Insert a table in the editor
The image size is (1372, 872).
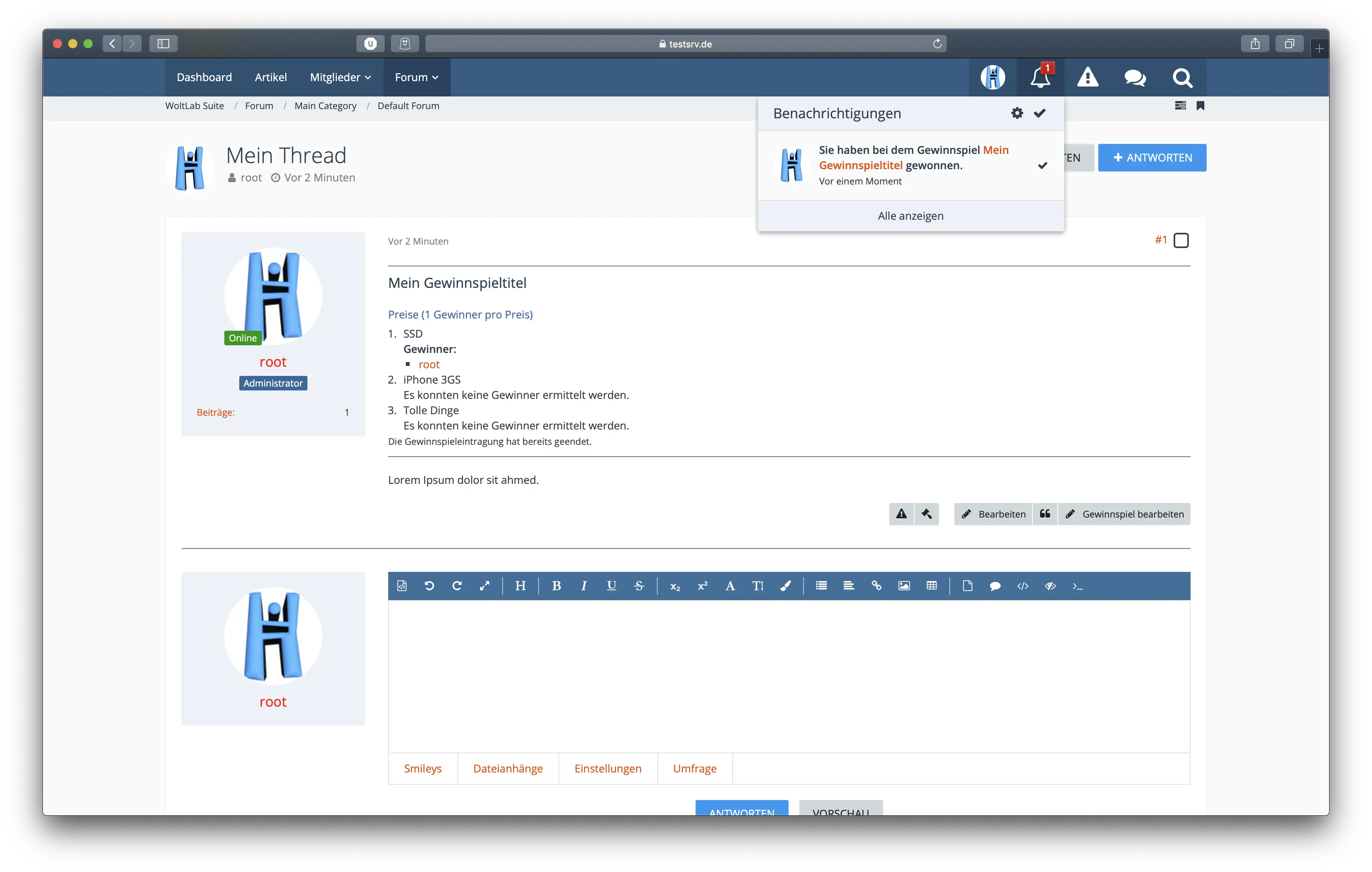click(931, 586)
